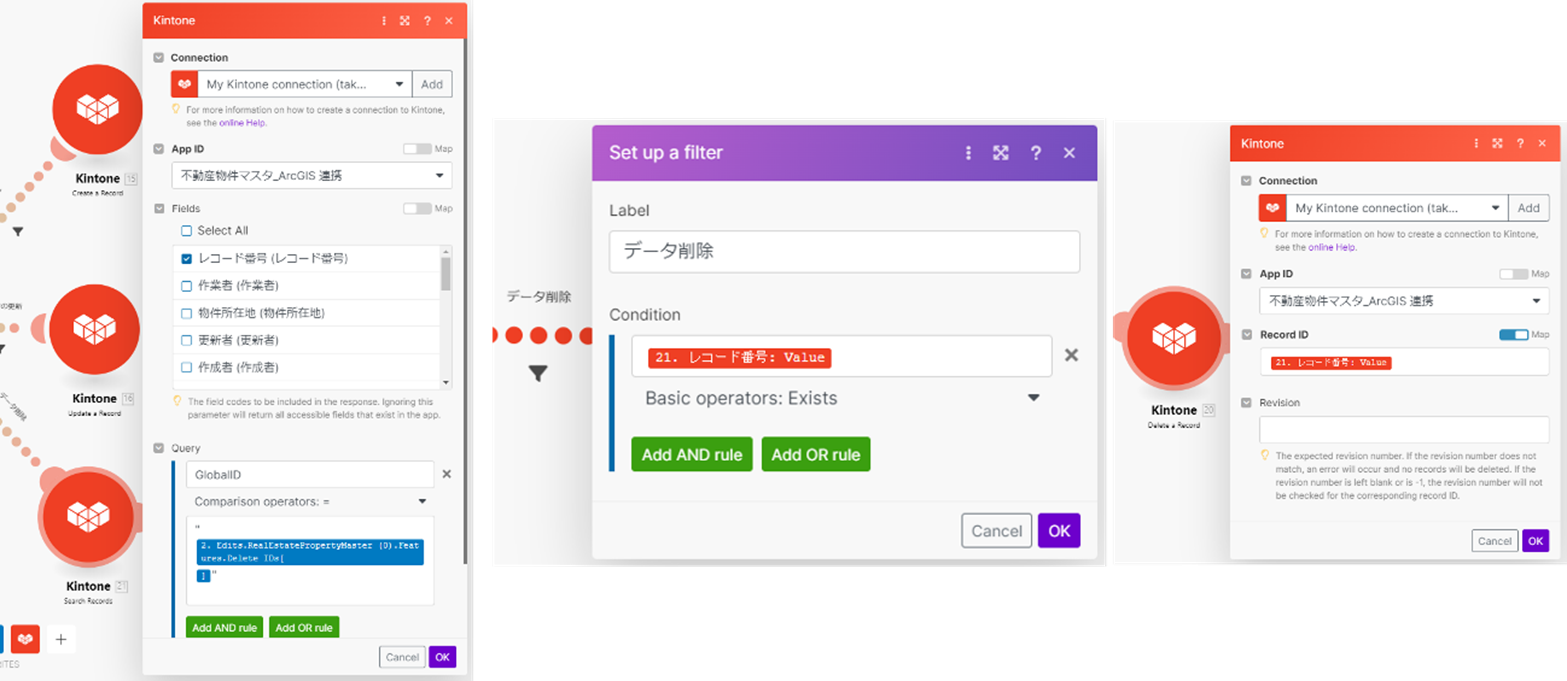Open Connection dropdown in Search Records dialog
This screenshot has width=1567, height=681.
coord(305,84)
